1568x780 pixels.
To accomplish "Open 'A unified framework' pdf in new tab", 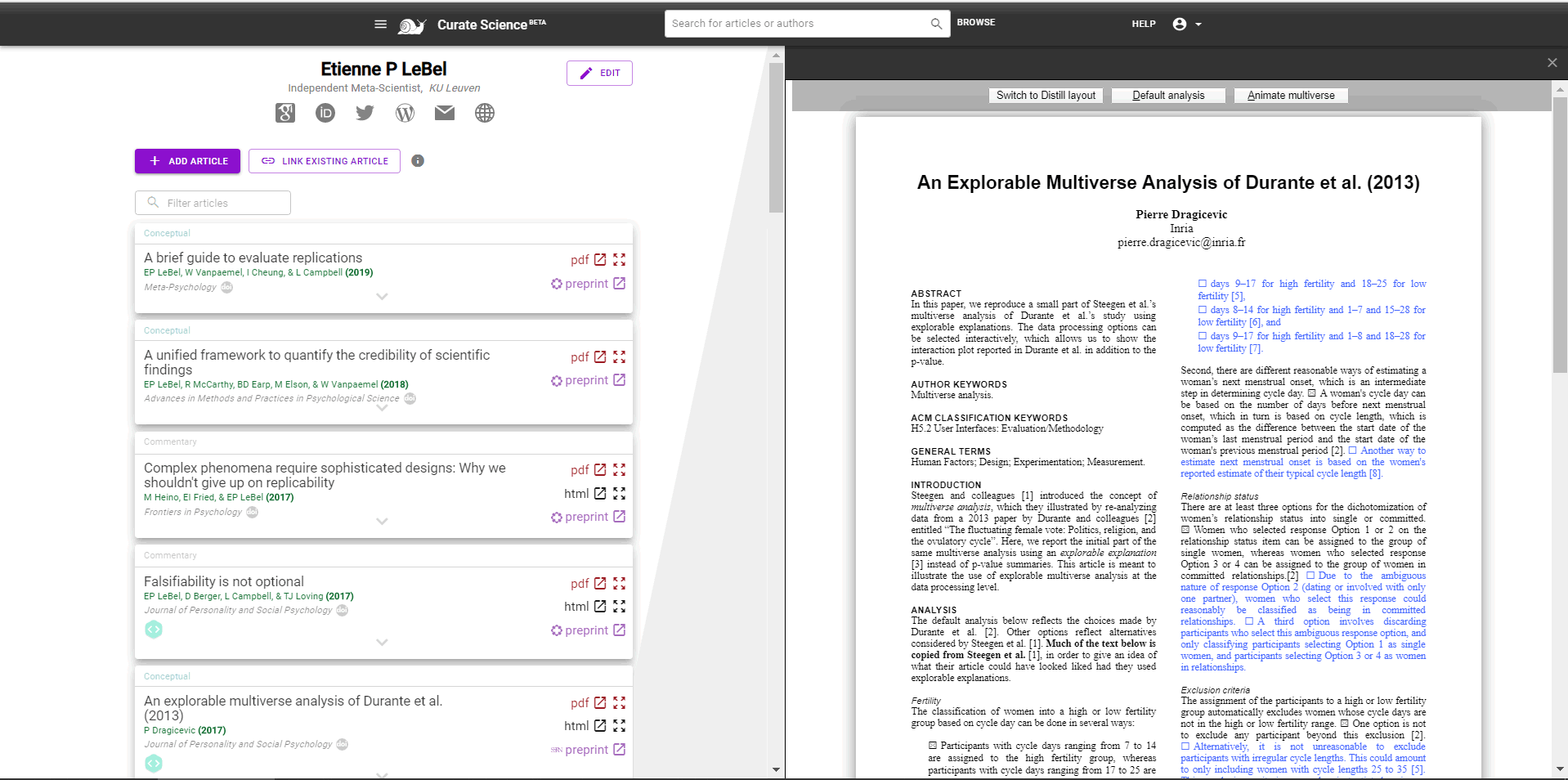I will point(600,356).
